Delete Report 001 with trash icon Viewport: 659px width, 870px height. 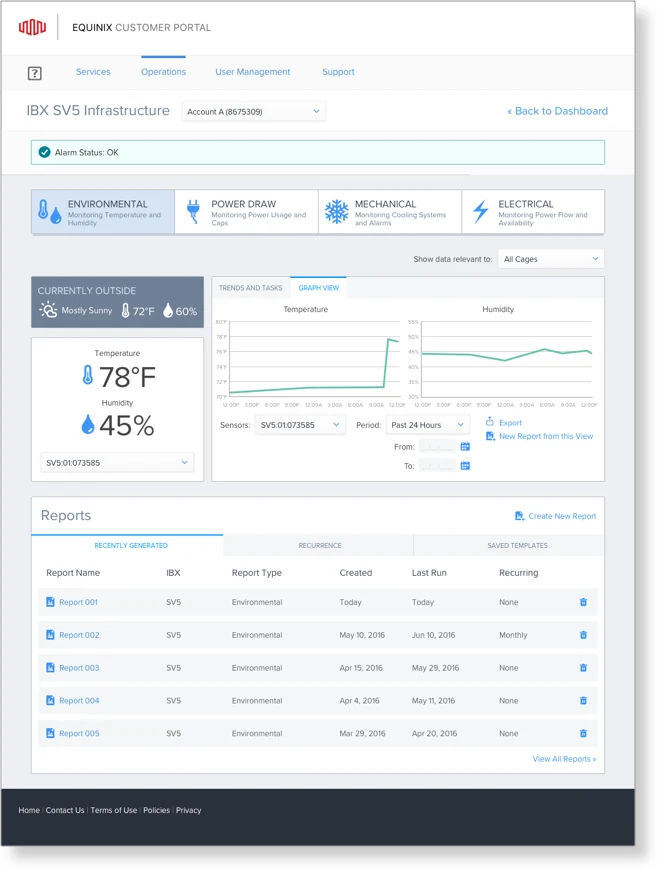click(583, 602)
